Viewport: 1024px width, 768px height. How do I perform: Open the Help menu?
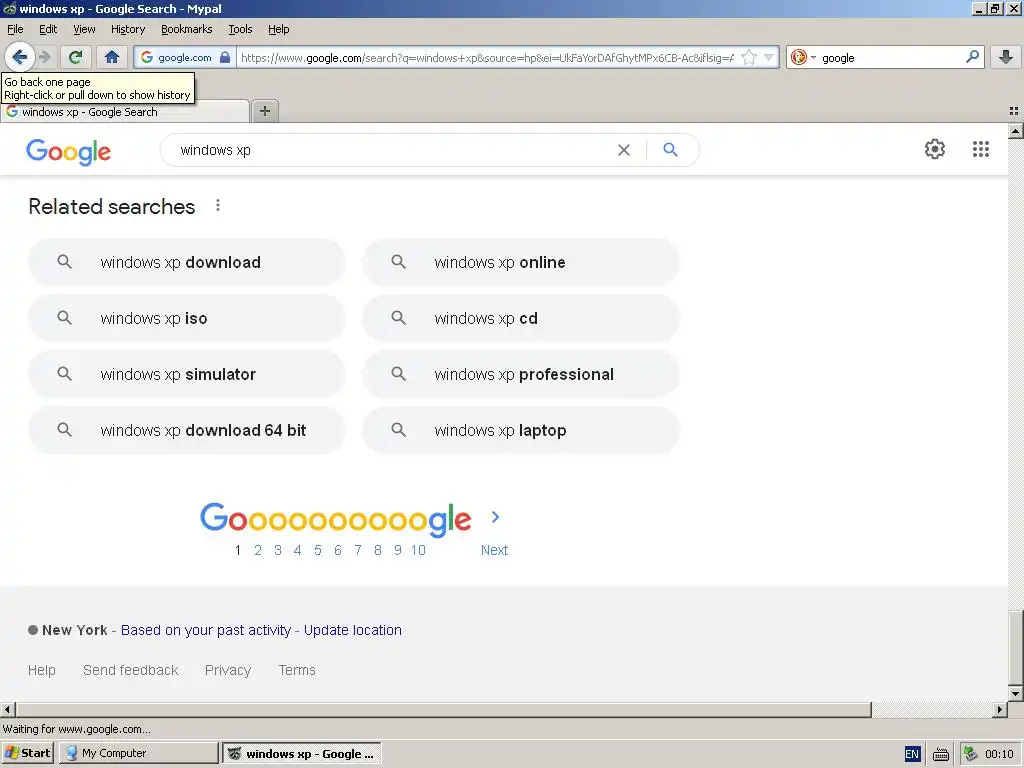point(278,29)
